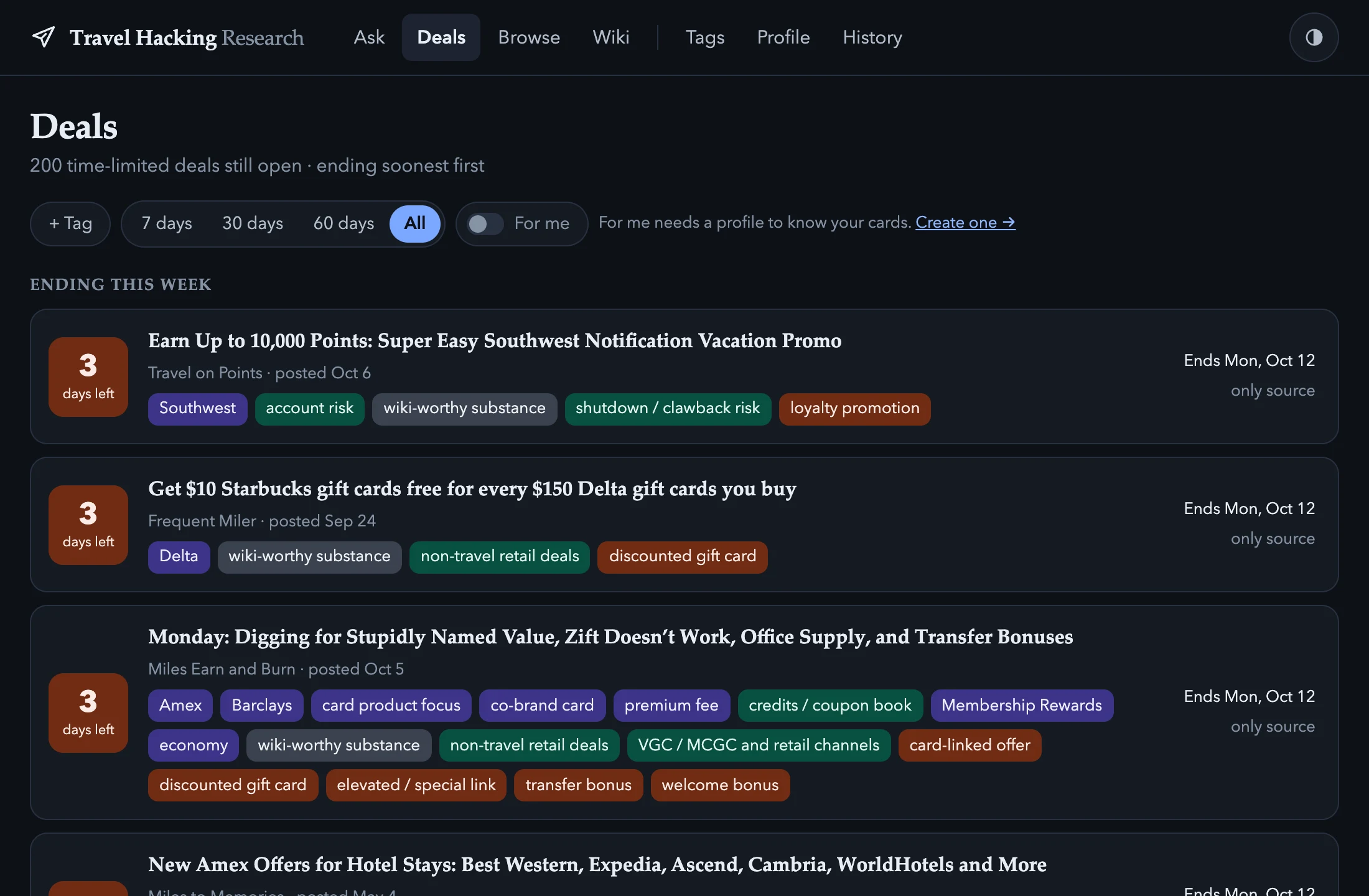Click the 3 days left badge on Starbucks deal
Image resolution: width=1369 pixels, height=896 pixels.
tap(88, 525)
